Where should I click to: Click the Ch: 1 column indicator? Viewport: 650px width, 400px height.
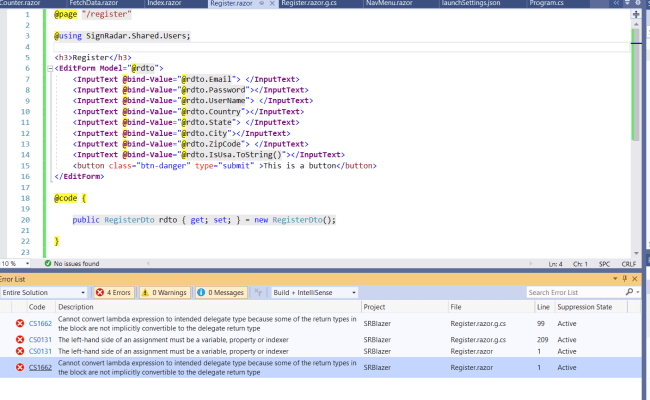[580, 264]
